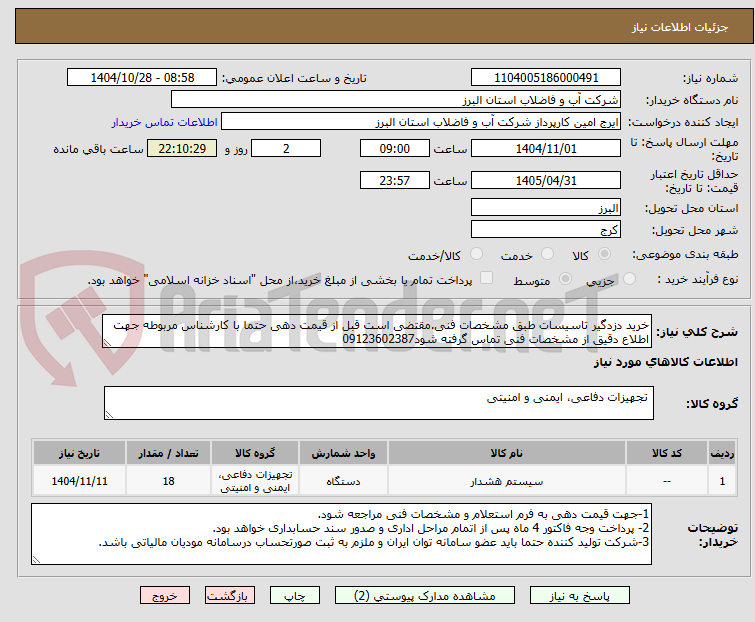Click the دستگاه unit cell

pos(343,480)
